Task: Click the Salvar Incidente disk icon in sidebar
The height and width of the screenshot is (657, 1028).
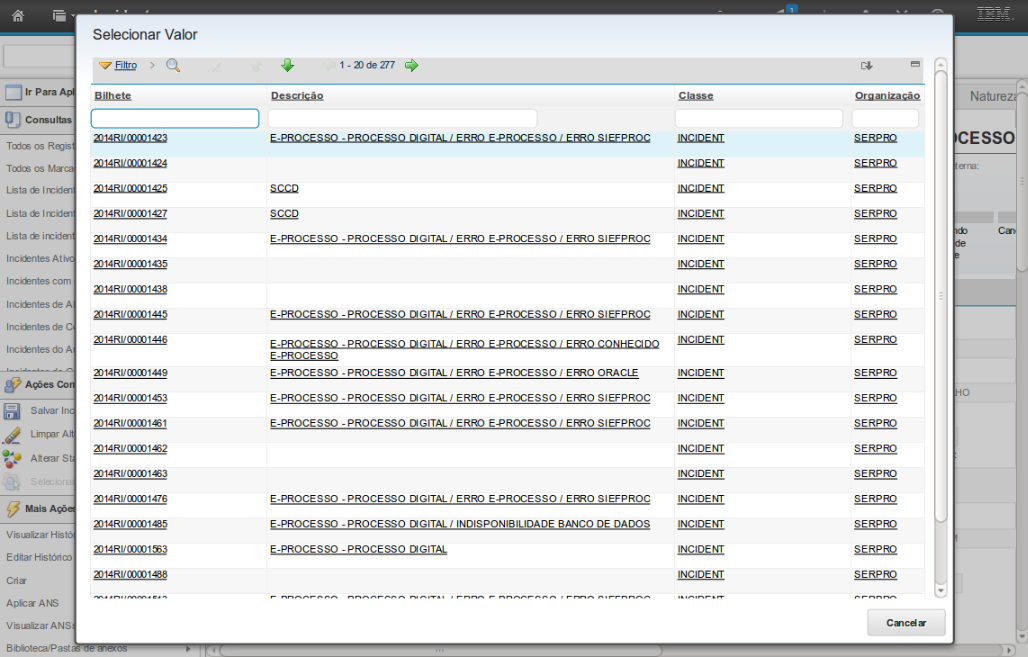Action: pyautogui.click(x=12, y=411)
